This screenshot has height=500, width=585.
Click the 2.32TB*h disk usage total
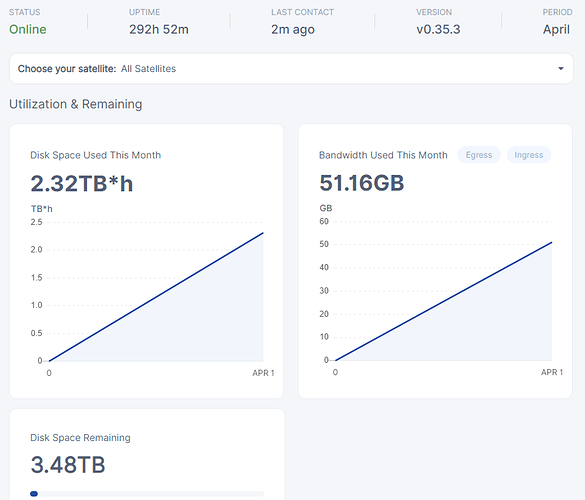(x=82, y=184)
